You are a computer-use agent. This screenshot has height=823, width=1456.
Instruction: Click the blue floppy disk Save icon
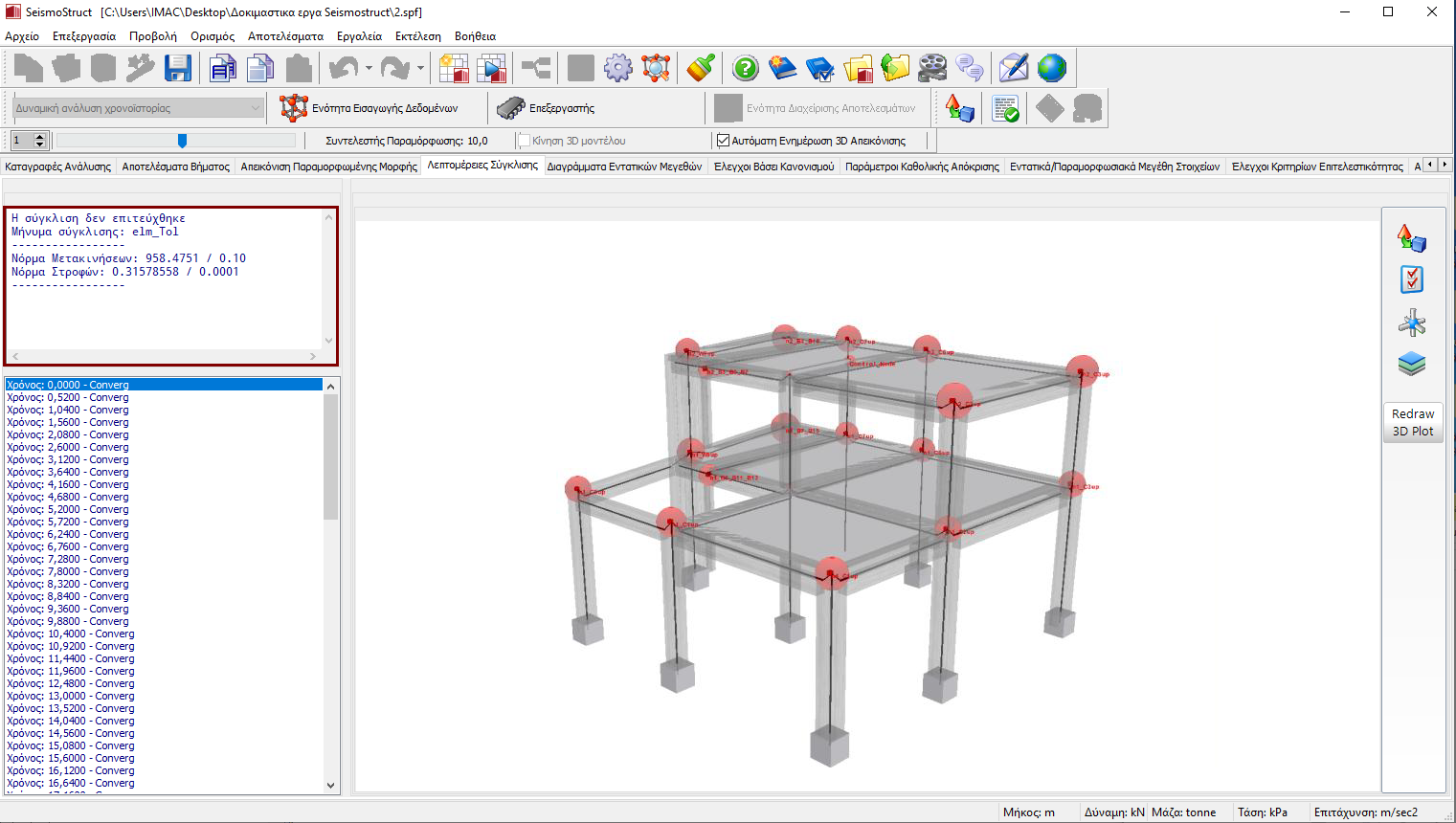(x=178, y=68)
